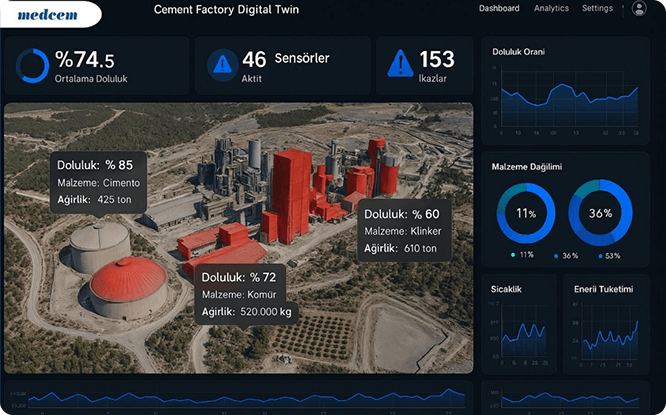
Task: Select the 36% donut chart
Action: 600,213
